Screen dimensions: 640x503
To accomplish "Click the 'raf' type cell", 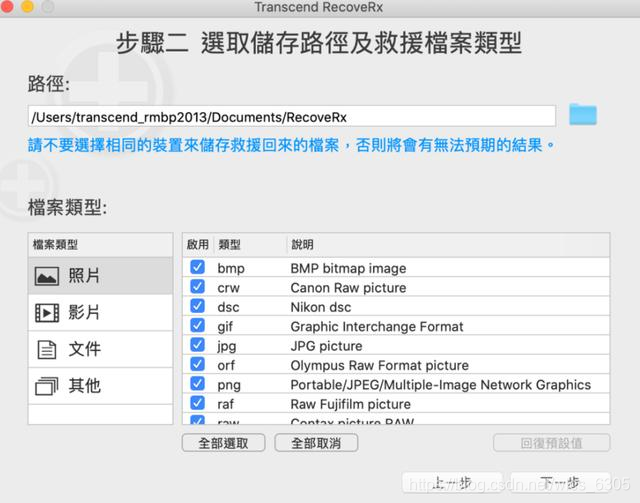I will [225, 404].
